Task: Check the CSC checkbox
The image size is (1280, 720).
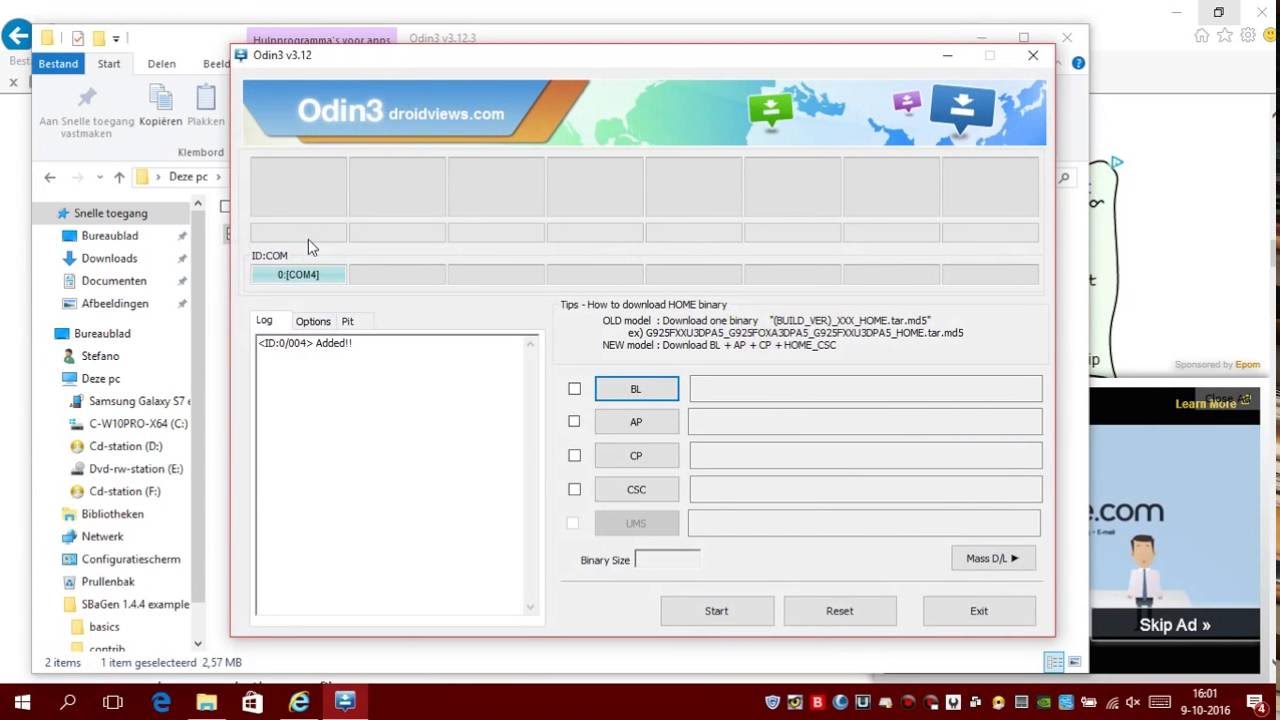Action: pyautogui.click(x=574, y=489)
